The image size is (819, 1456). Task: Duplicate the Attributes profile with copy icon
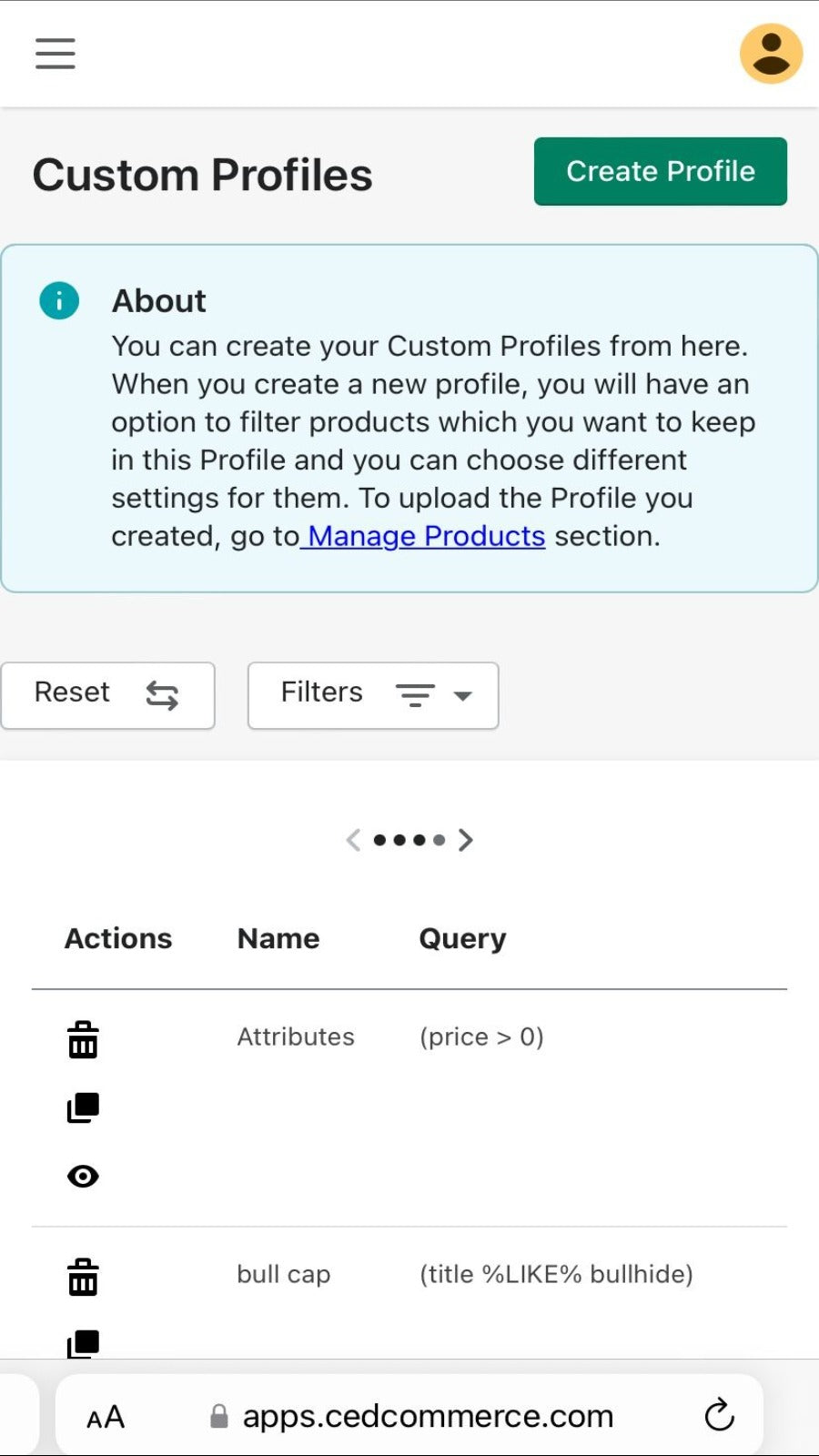(x=83, y=1107)
